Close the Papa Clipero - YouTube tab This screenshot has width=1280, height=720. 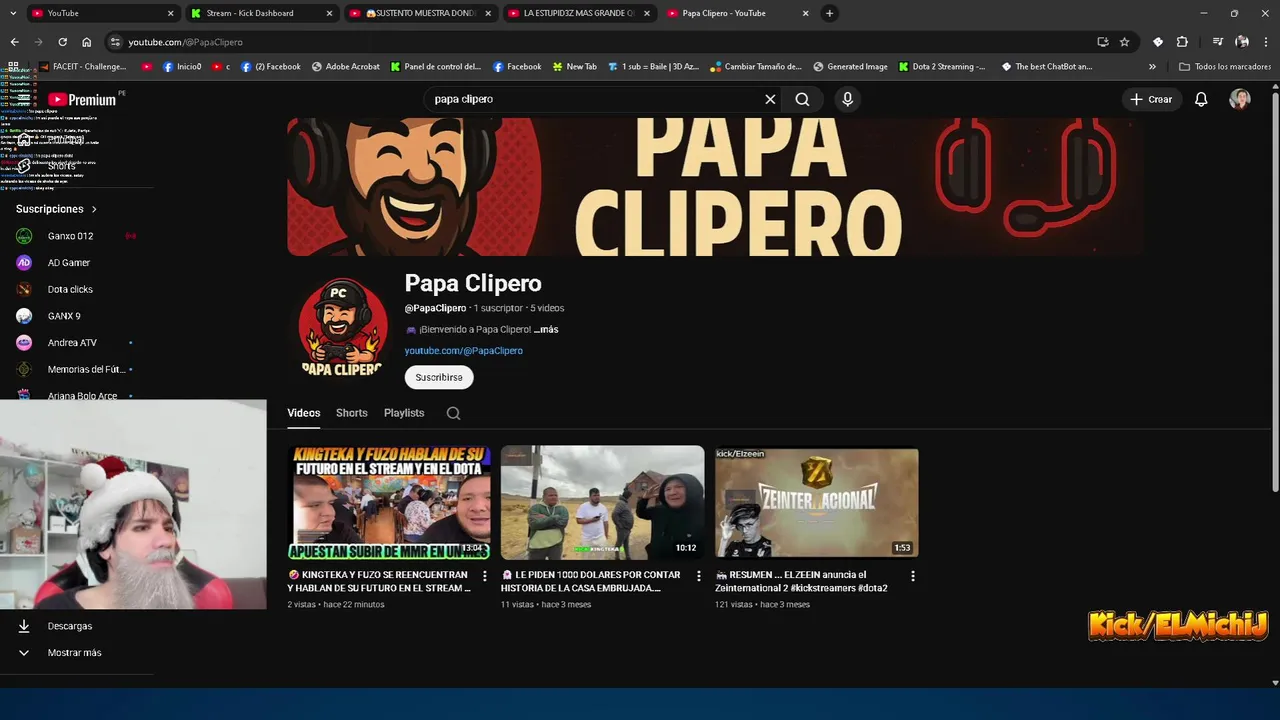click(806, 13)
